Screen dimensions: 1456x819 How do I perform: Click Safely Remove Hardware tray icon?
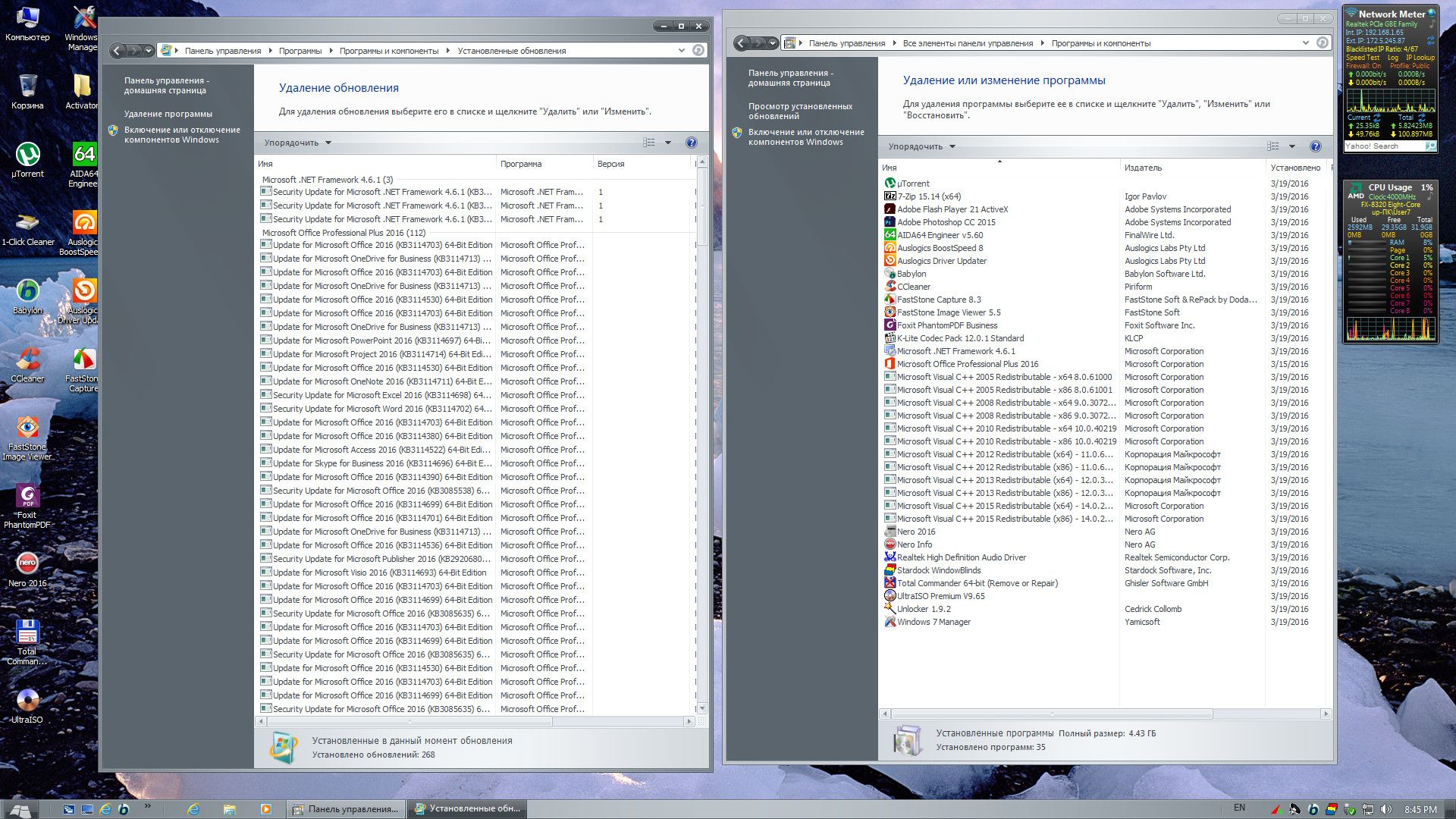pos(1351,809)
